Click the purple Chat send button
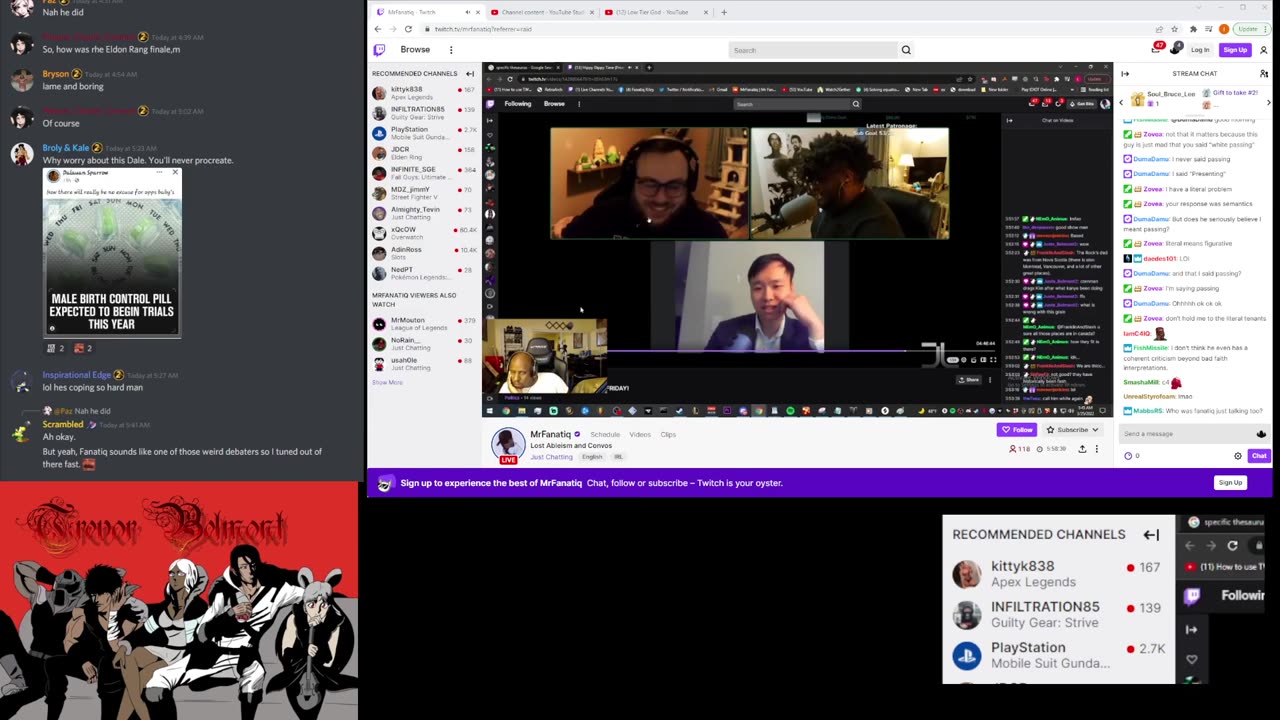 coord(1259,456)
